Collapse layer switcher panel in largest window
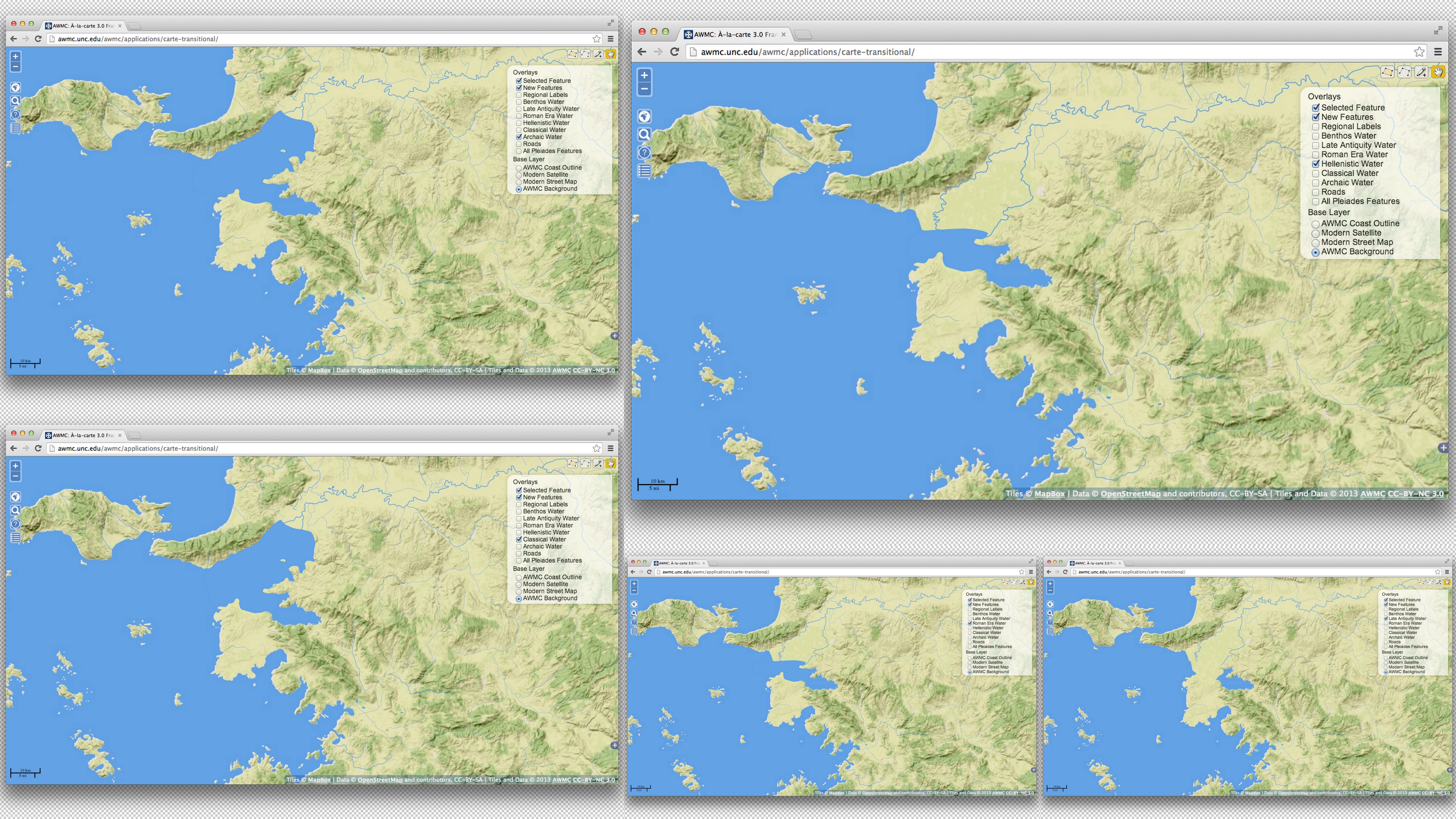 pyautogui.click(x=1443, y=88)
